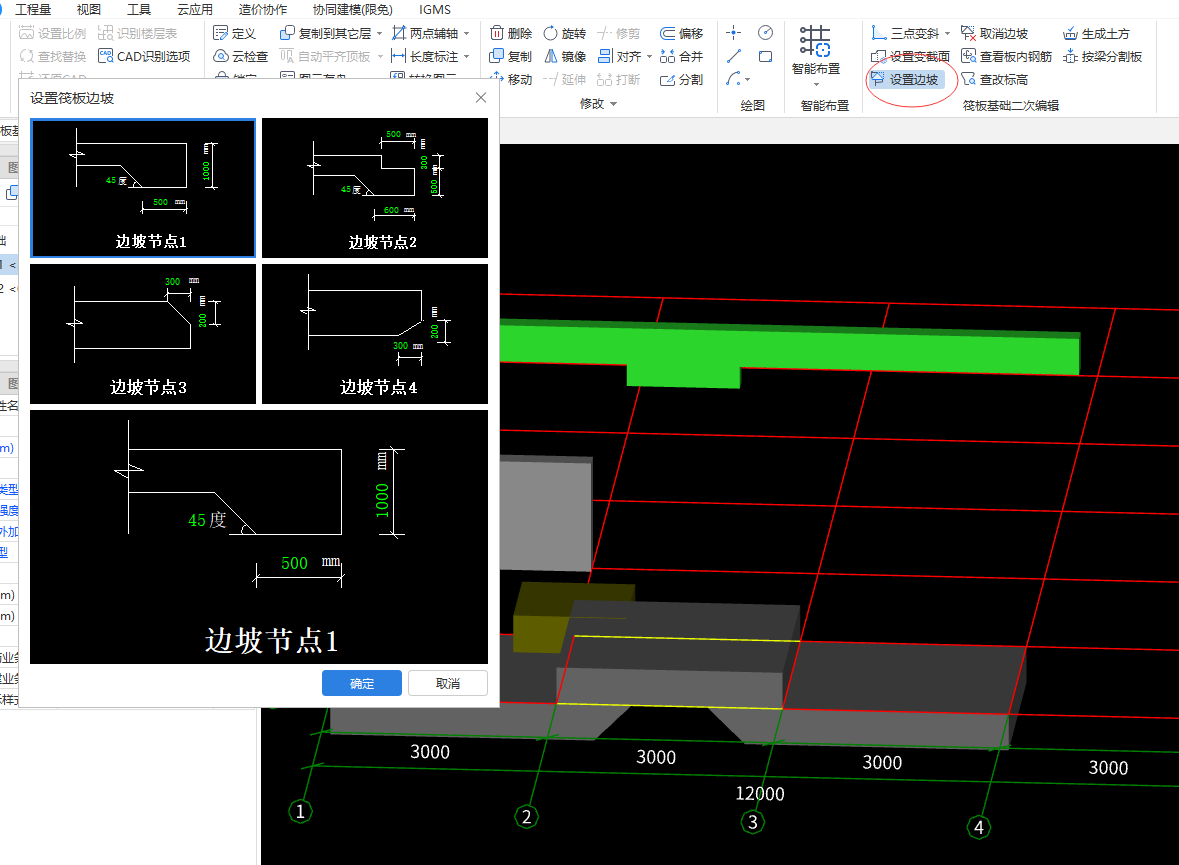Select the rectangle drawing tool
The image size is (1179, 865).
pos(765,56)
